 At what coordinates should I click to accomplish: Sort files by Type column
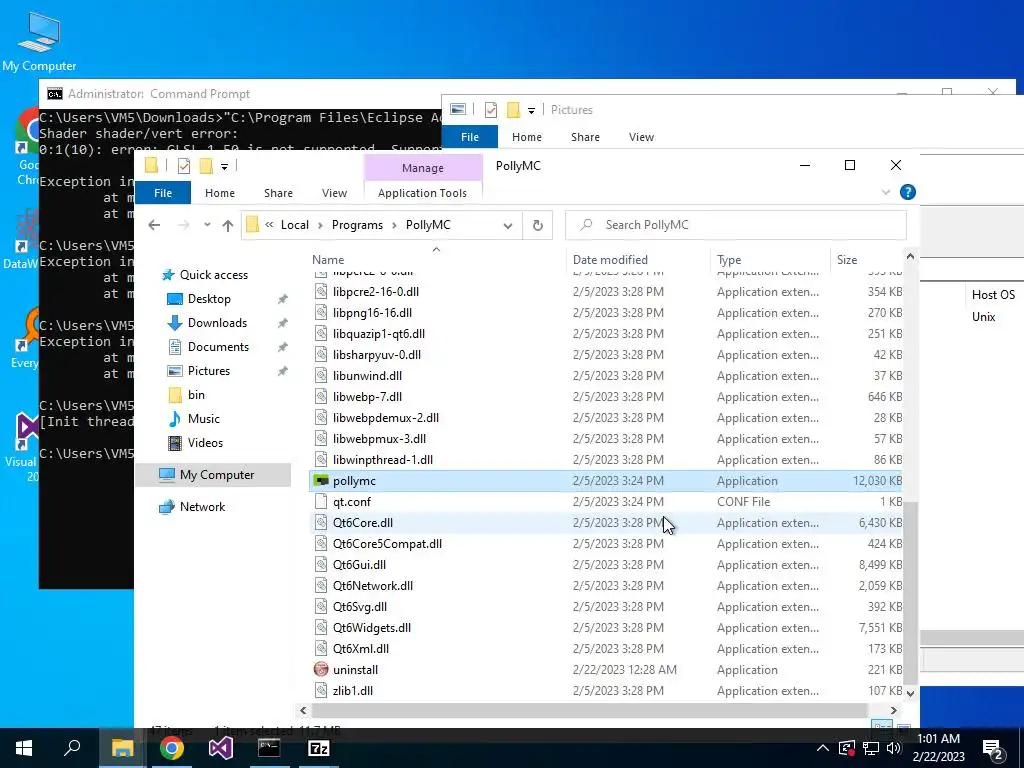(x=769, y=260)
